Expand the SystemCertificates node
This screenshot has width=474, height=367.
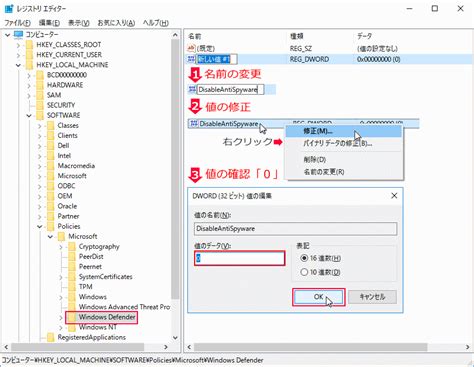(x=61, y=277)
